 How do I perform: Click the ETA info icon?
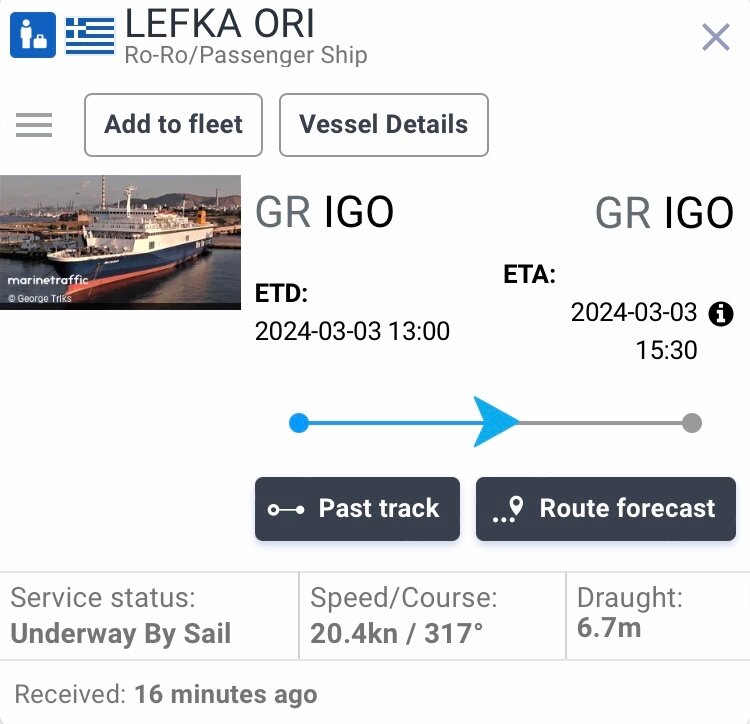tap(721, 314)
